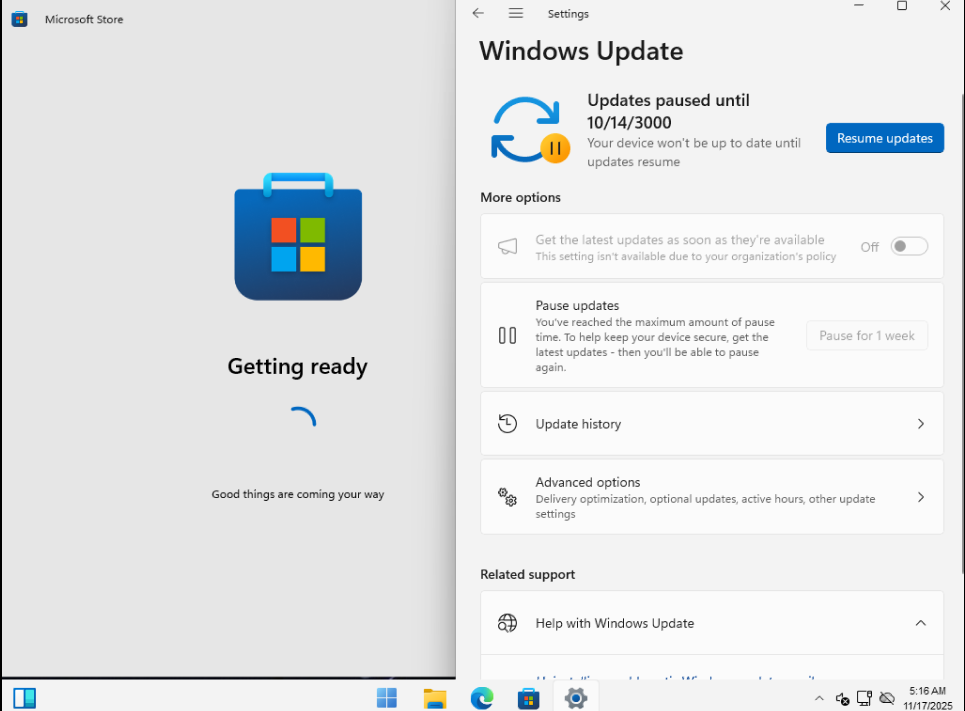Maximize the Settings window
965x711 pixels.
[902, 6]
